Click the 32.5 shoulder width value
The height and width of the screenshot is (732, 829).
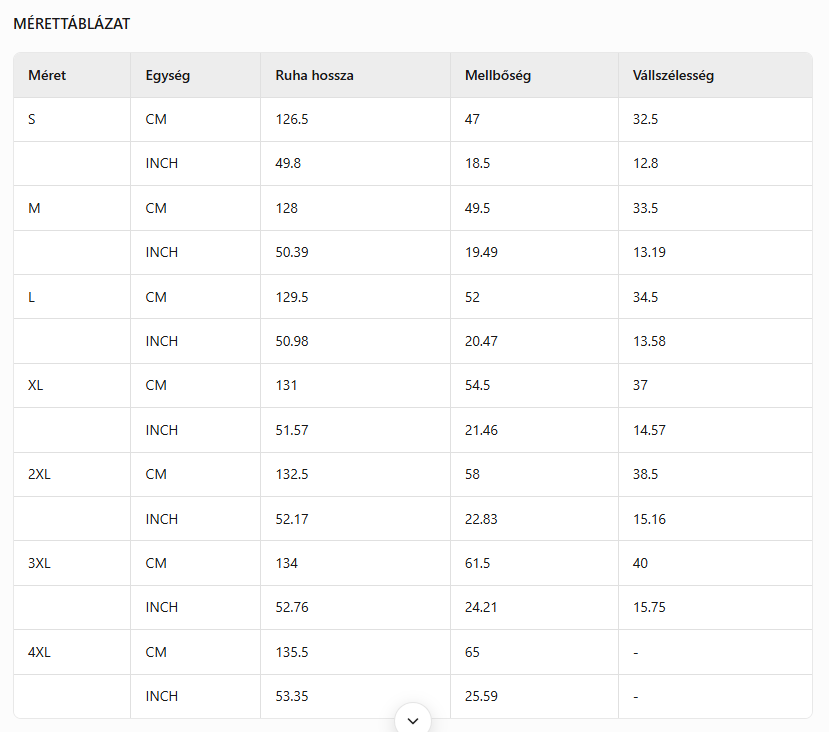tap(645, 119)
